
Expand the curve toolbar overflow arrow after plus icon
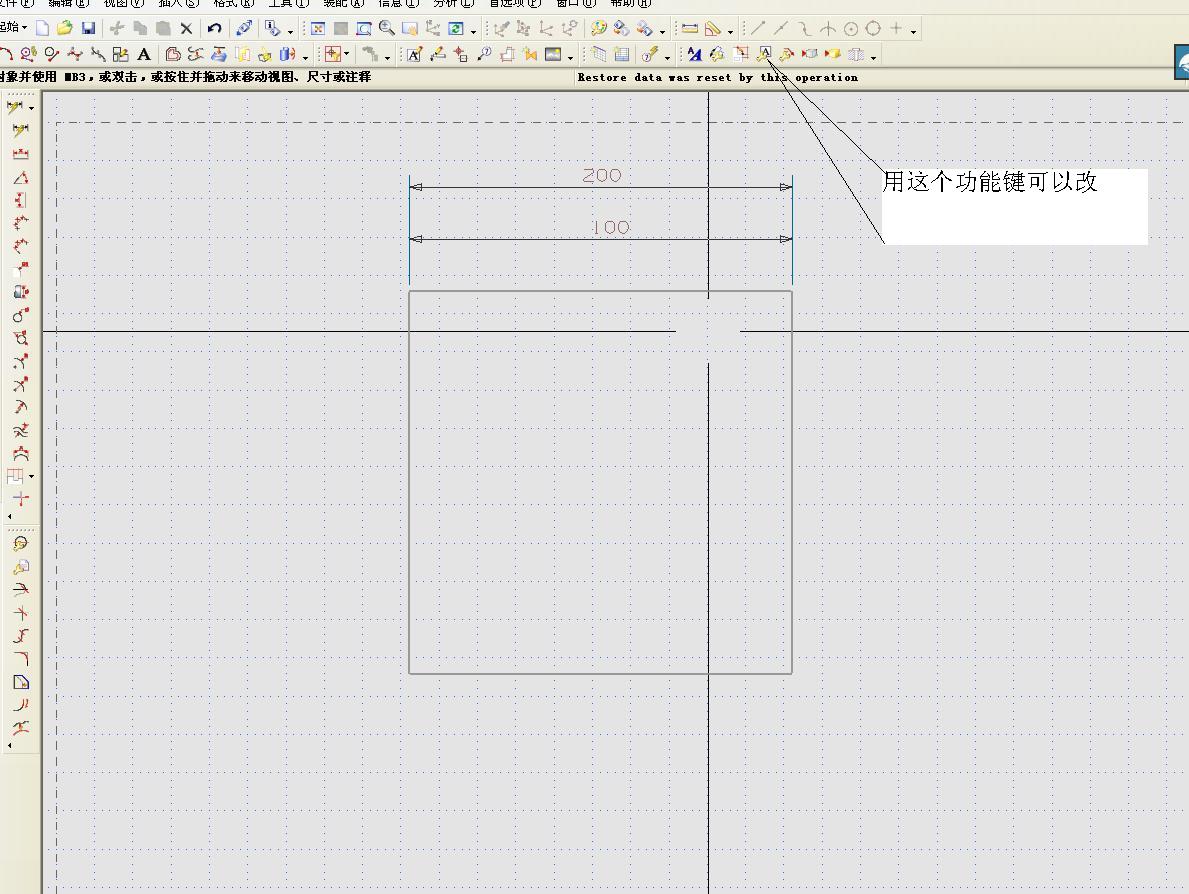coord(913,31)
